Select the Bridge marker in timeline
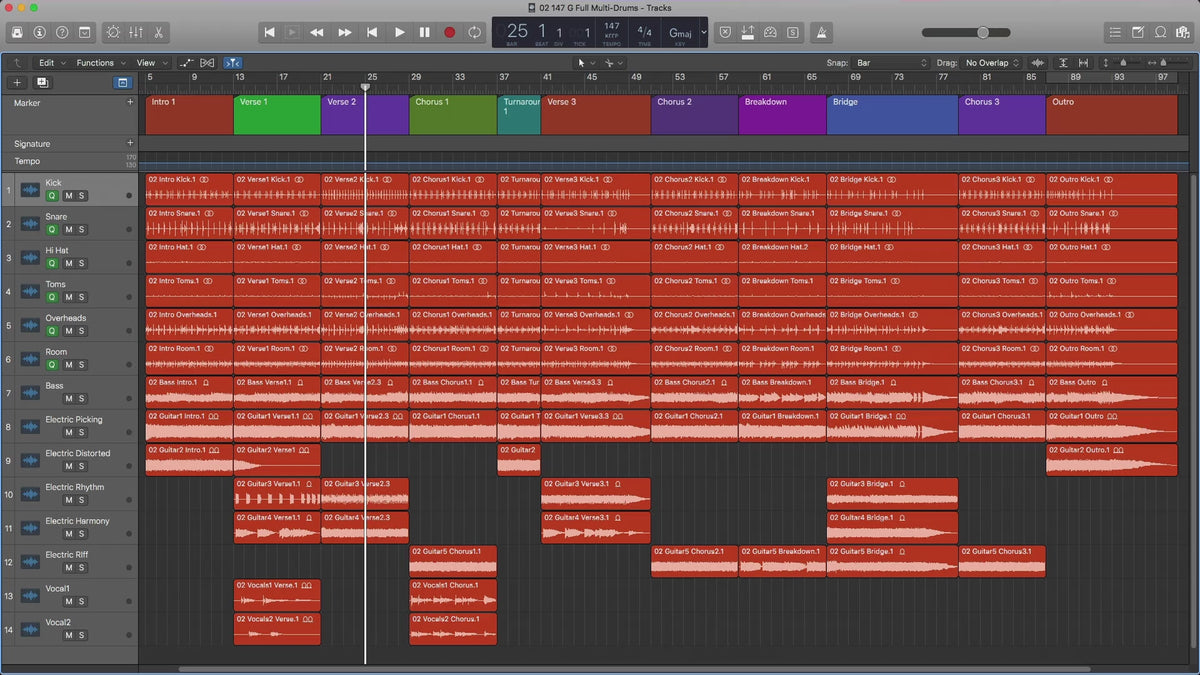The width and height of the screenshot is (1200, 675). click(x=891, y=114)
